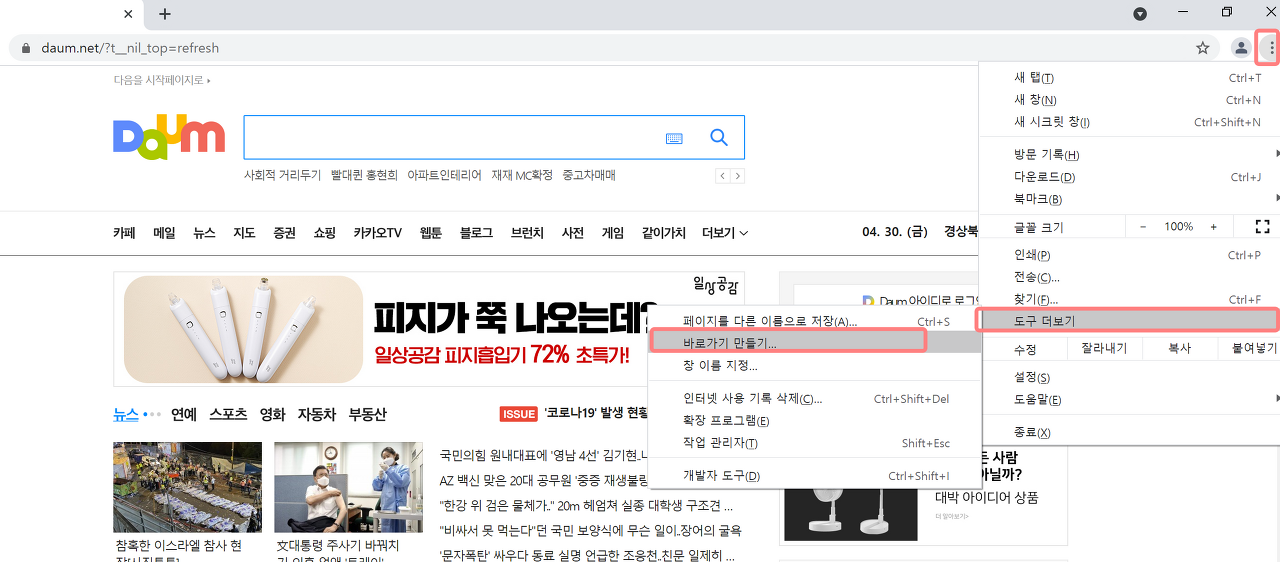Image resolution: width=1280 pixels, height=562 pixels.
Task: Click the address bar URL
Action: [130, 48]
